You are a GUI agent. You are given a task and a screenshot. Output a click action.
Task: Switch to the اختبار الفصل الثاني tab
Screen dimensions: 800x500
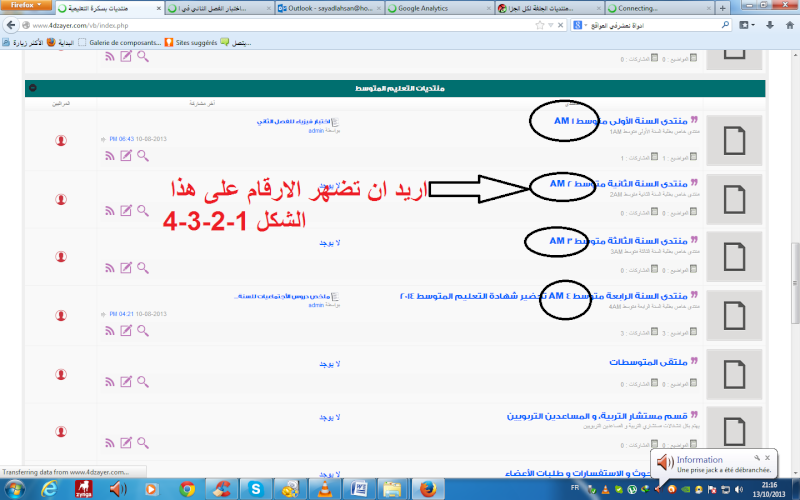click(x=219, y=8)
